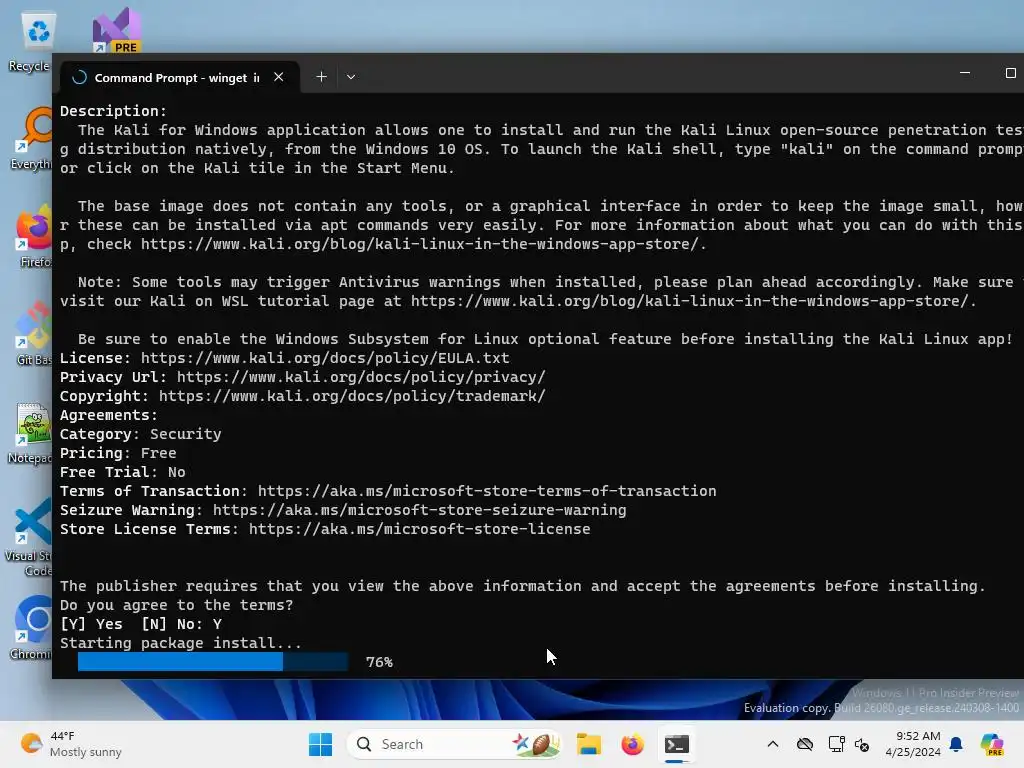Click the '[Y] Yes [N] No: Y' prompt
This screenshot has height=768, width=1024.
[x=141, y=624]
